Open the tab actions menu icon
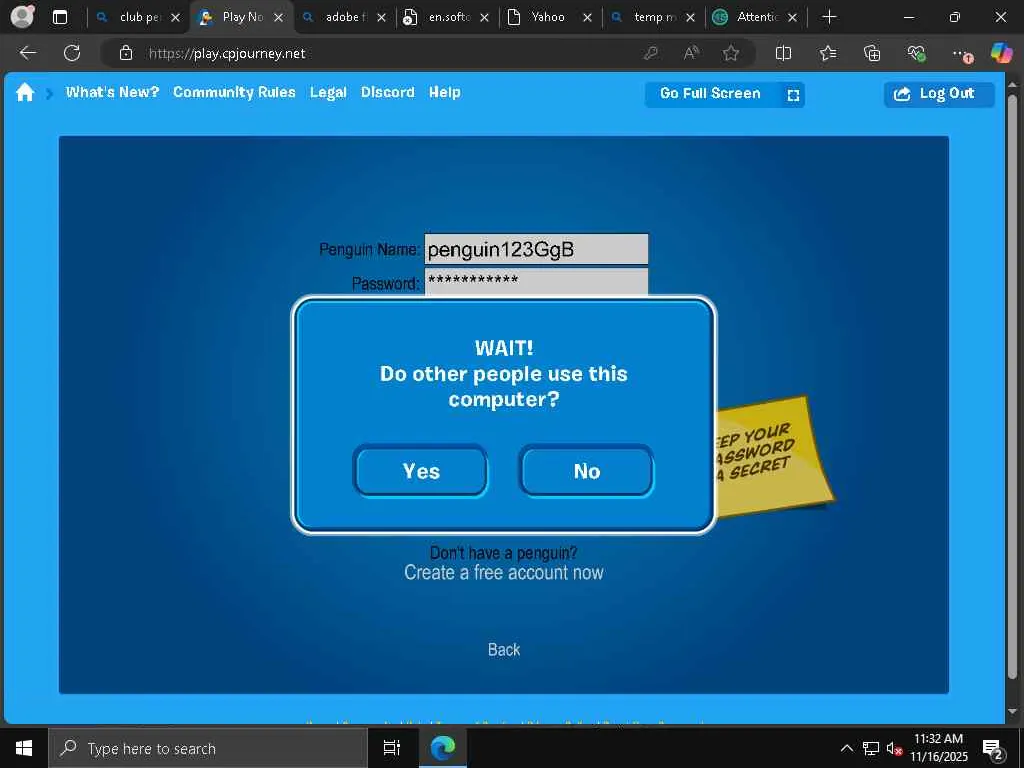This screenshot has height=768, width=1024. point(59,17)
